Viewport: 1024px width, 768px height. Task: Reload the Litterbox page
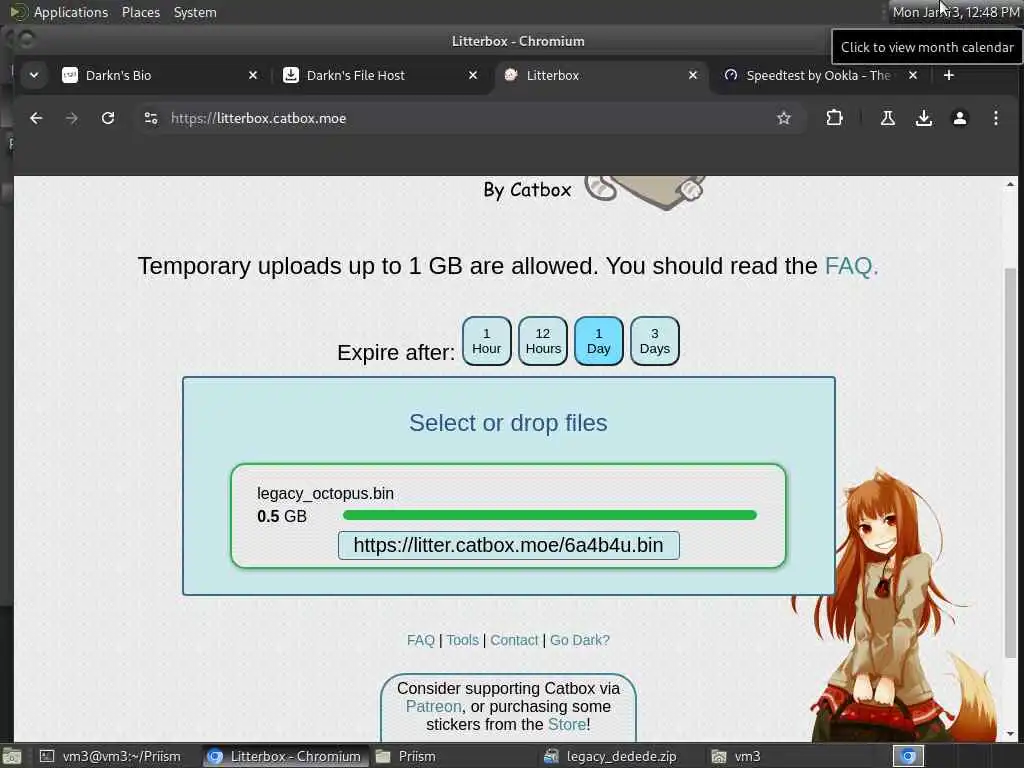[x=108, y=118]
